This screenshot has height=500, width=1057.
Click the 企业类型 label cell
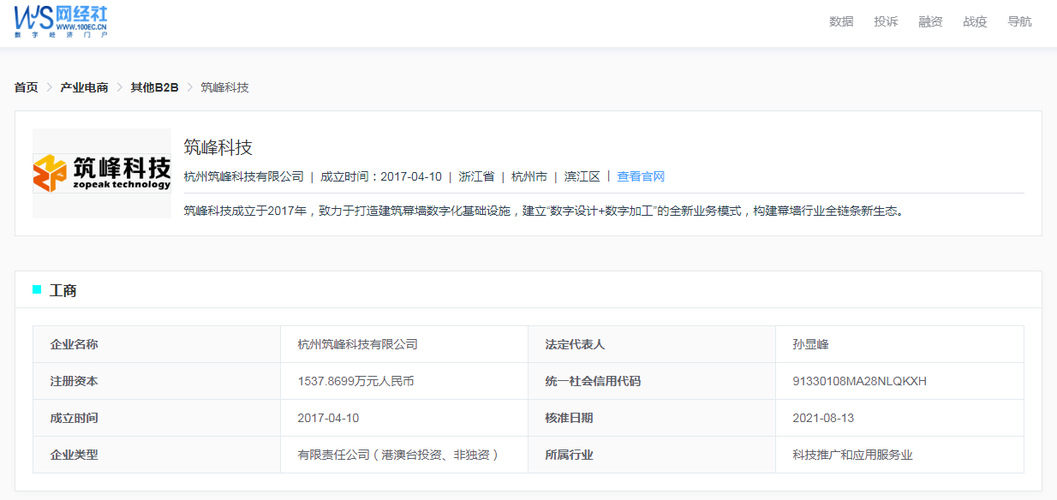(x=156, y=455)
